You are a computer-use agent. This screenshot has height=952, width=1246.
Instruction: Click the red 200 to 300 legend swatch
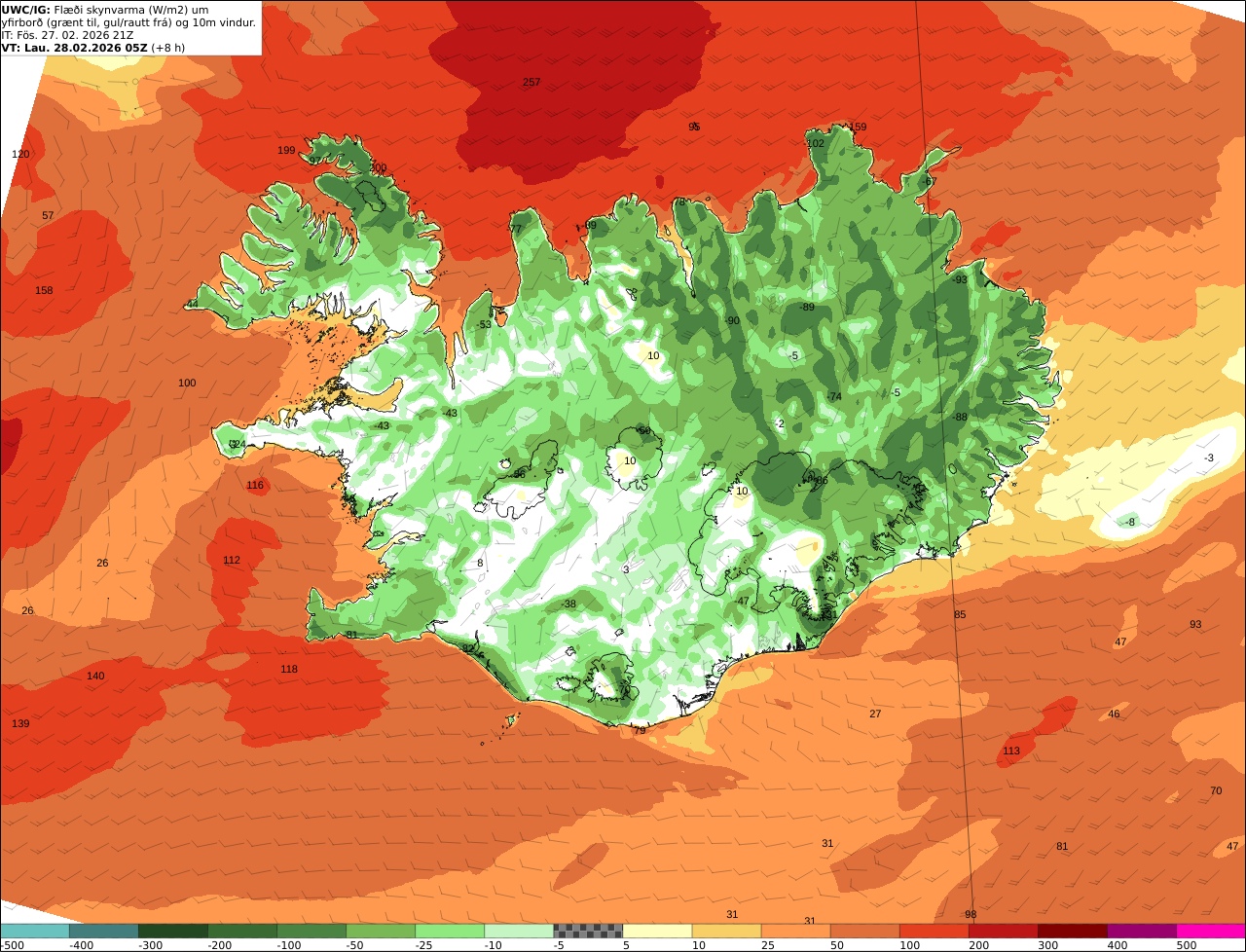(x=1003, y=931)
